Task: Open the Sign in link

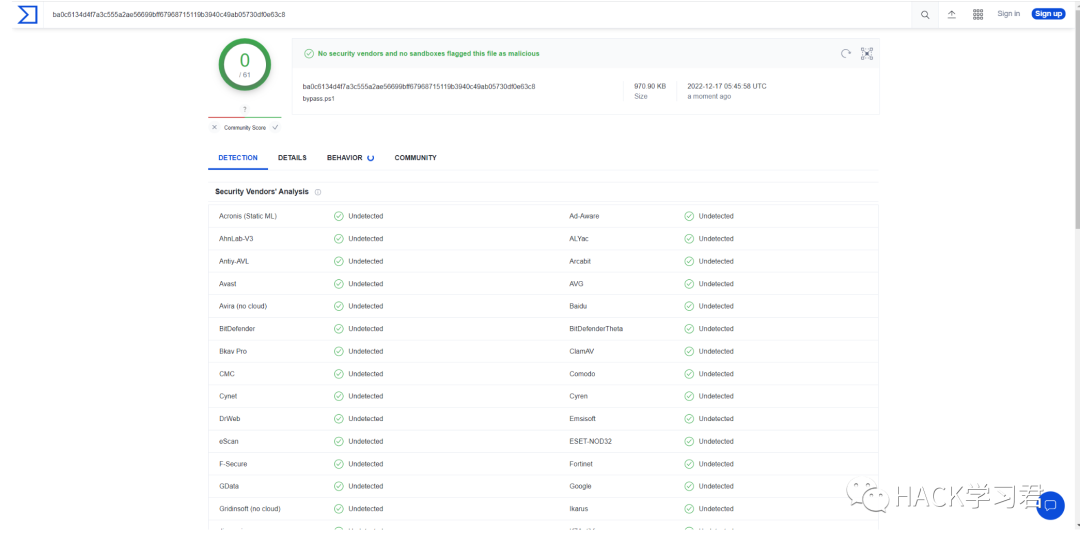Action: pyautogui.click(x=1008, y=14)
